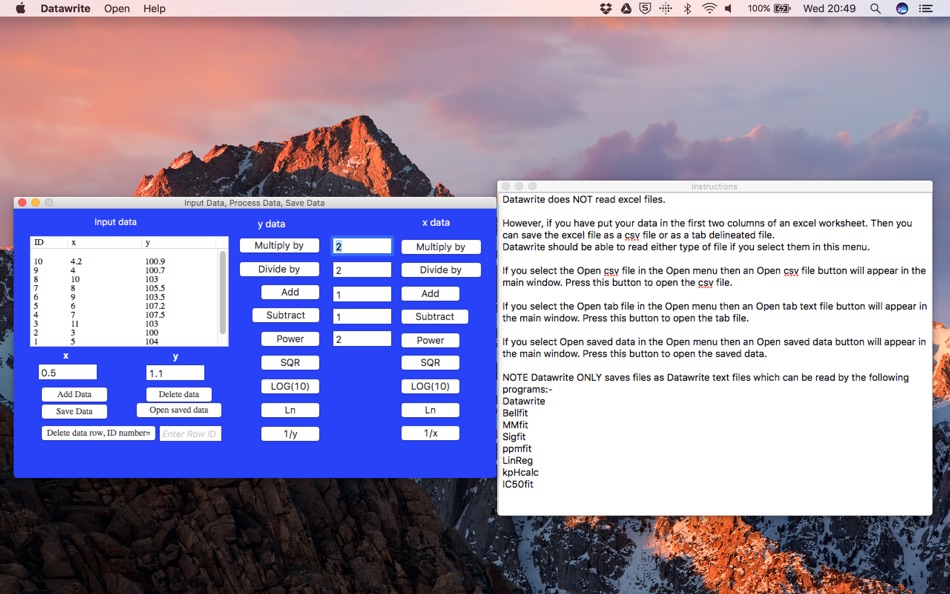The image size is (950, 594).
Task: Click x data Add button
Action: 430,293
